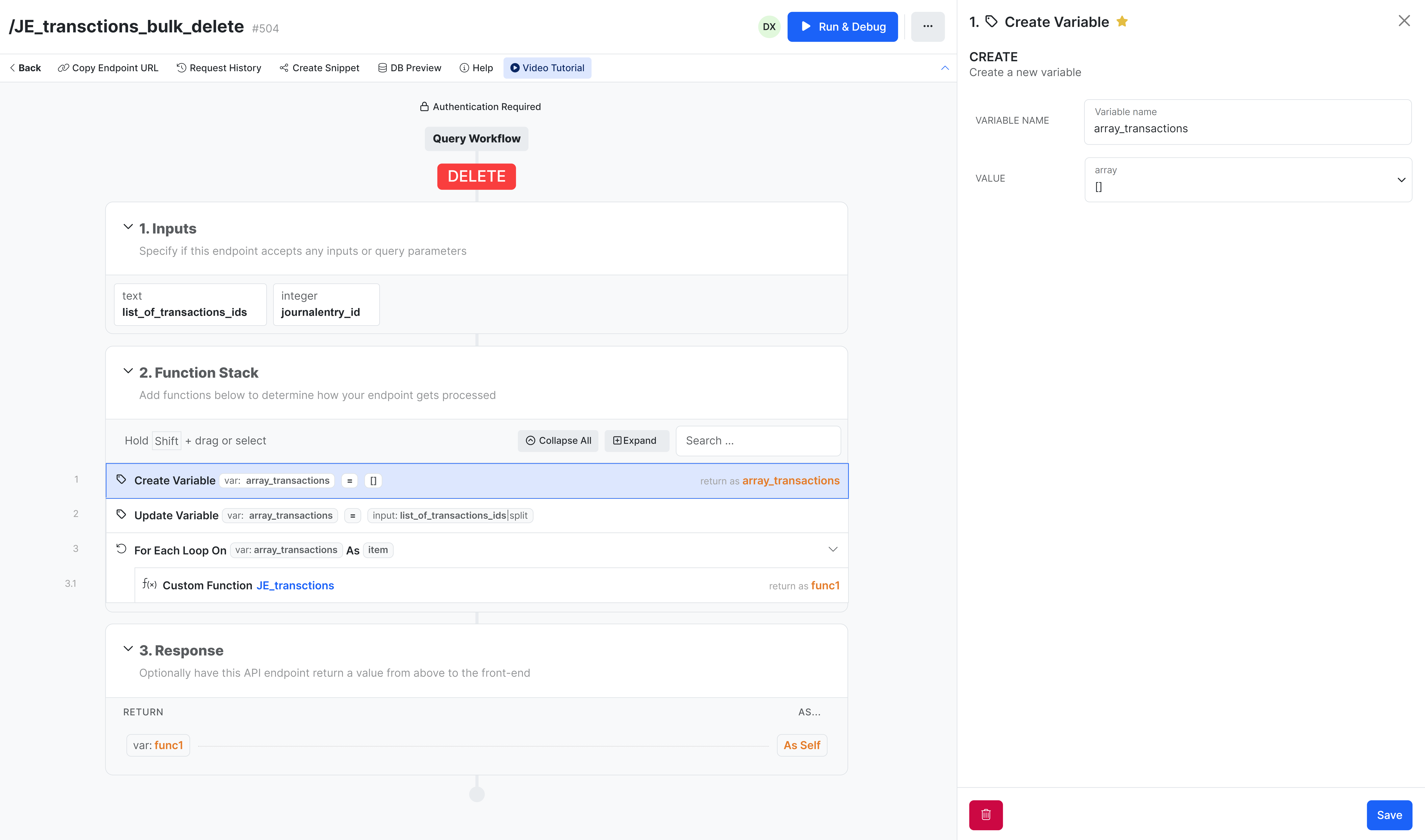Select the list_of_transactions_ids text input
Image resolution: width=1425 pixels, height=840 pixels.
coord(190,305)
